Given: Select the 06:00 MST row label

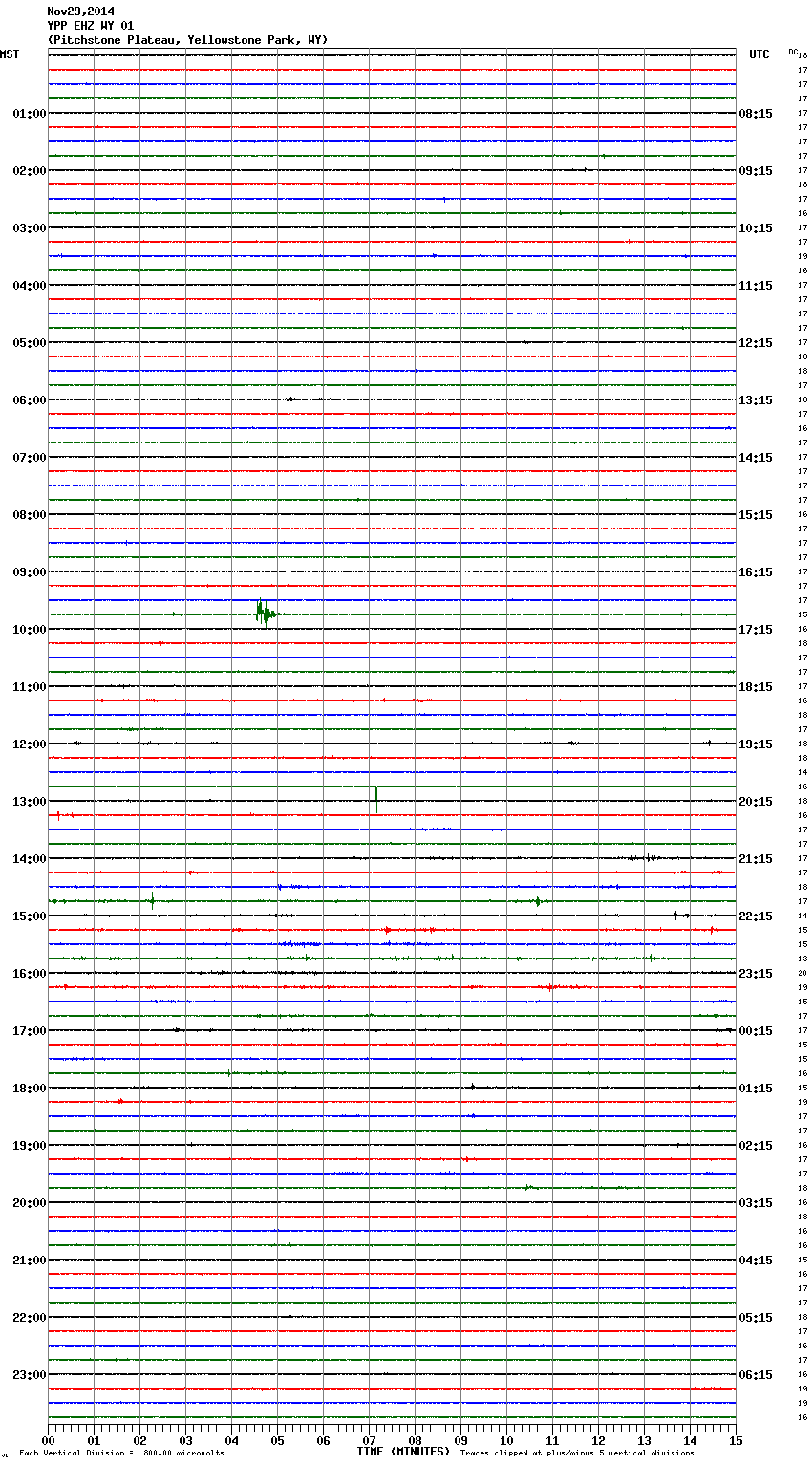Looking at the screenshot, I should click(x=30, y=400).
